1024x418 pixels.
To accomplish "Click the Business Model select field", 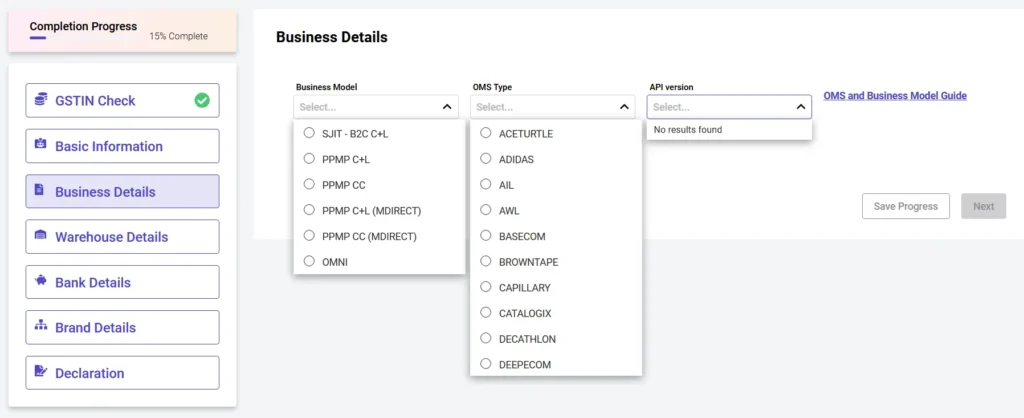I will tap(376, 106).
